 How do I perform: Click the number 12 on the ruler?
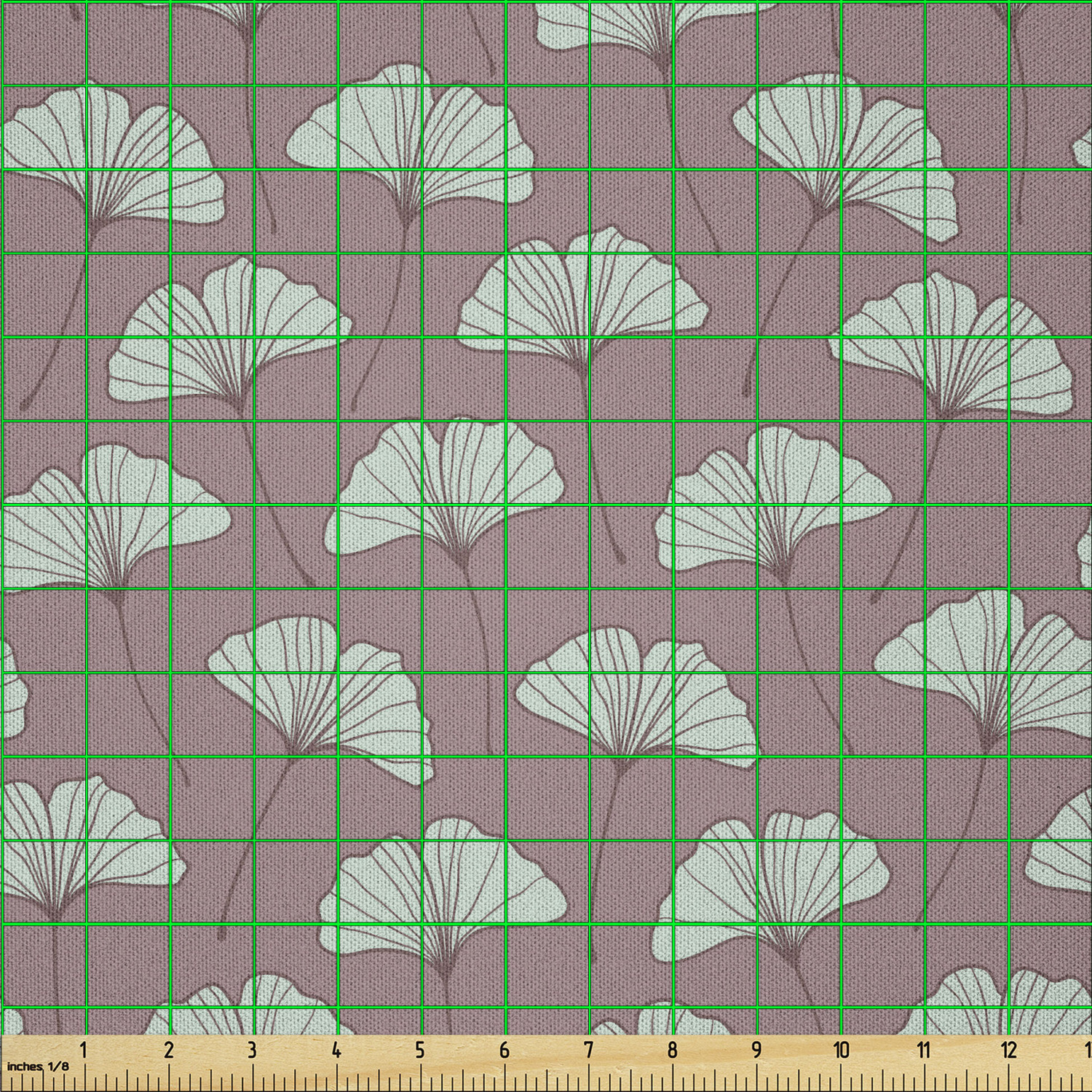pos(1008,1050)
